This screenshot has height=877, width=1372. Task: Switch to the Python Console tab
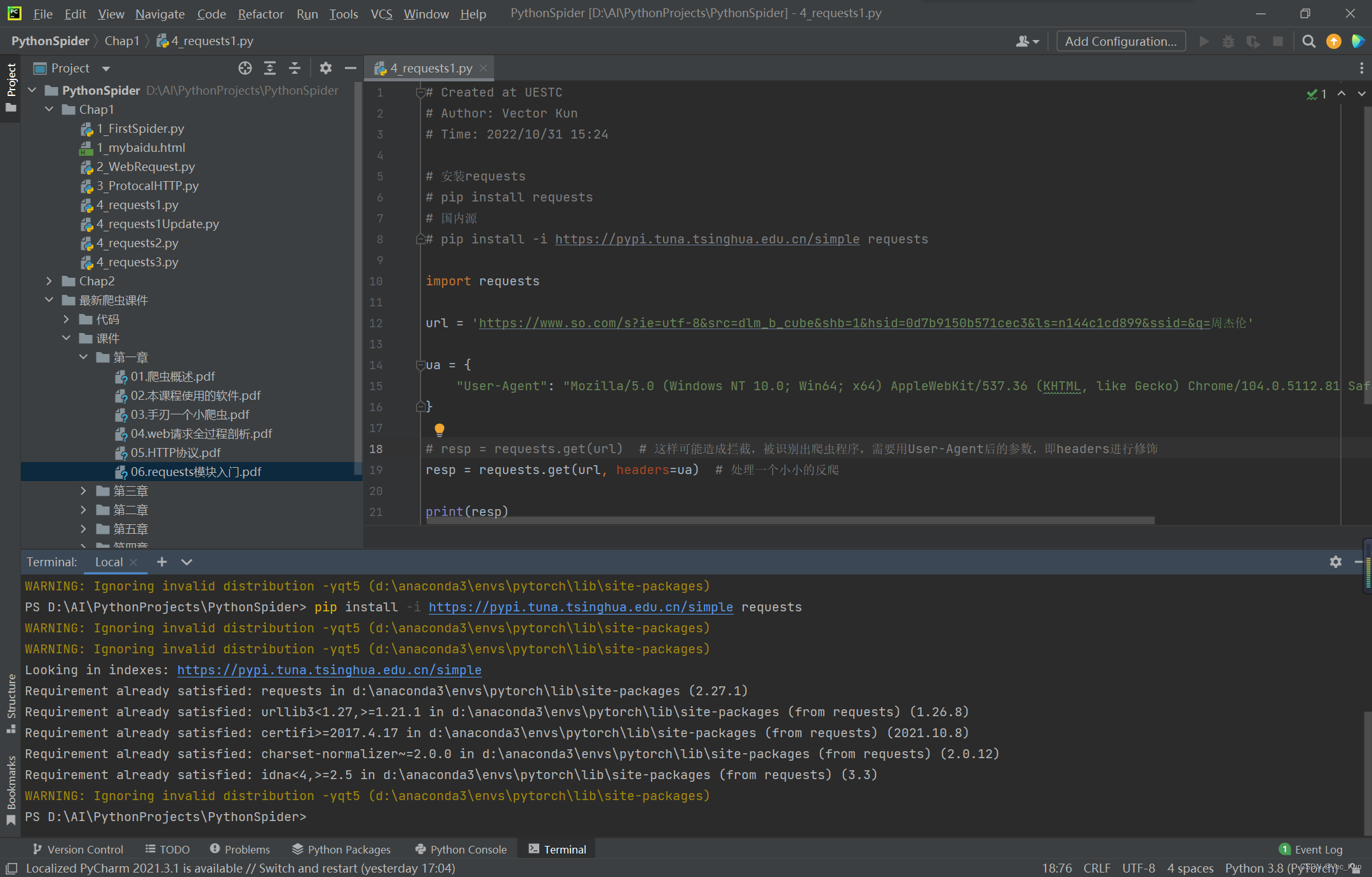coord(461,849)
